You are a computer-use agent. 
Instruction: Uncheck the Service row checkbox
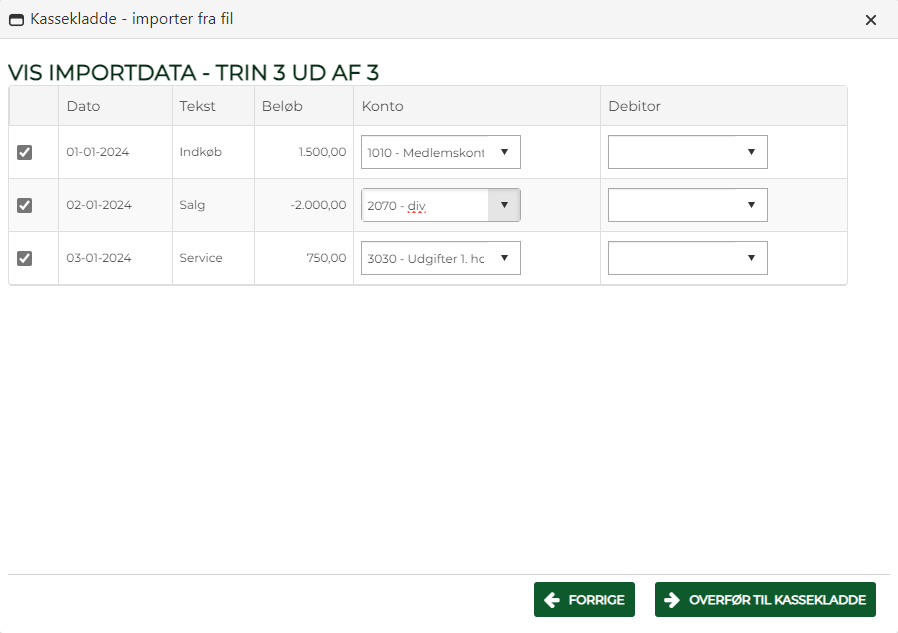click(25, 258)
